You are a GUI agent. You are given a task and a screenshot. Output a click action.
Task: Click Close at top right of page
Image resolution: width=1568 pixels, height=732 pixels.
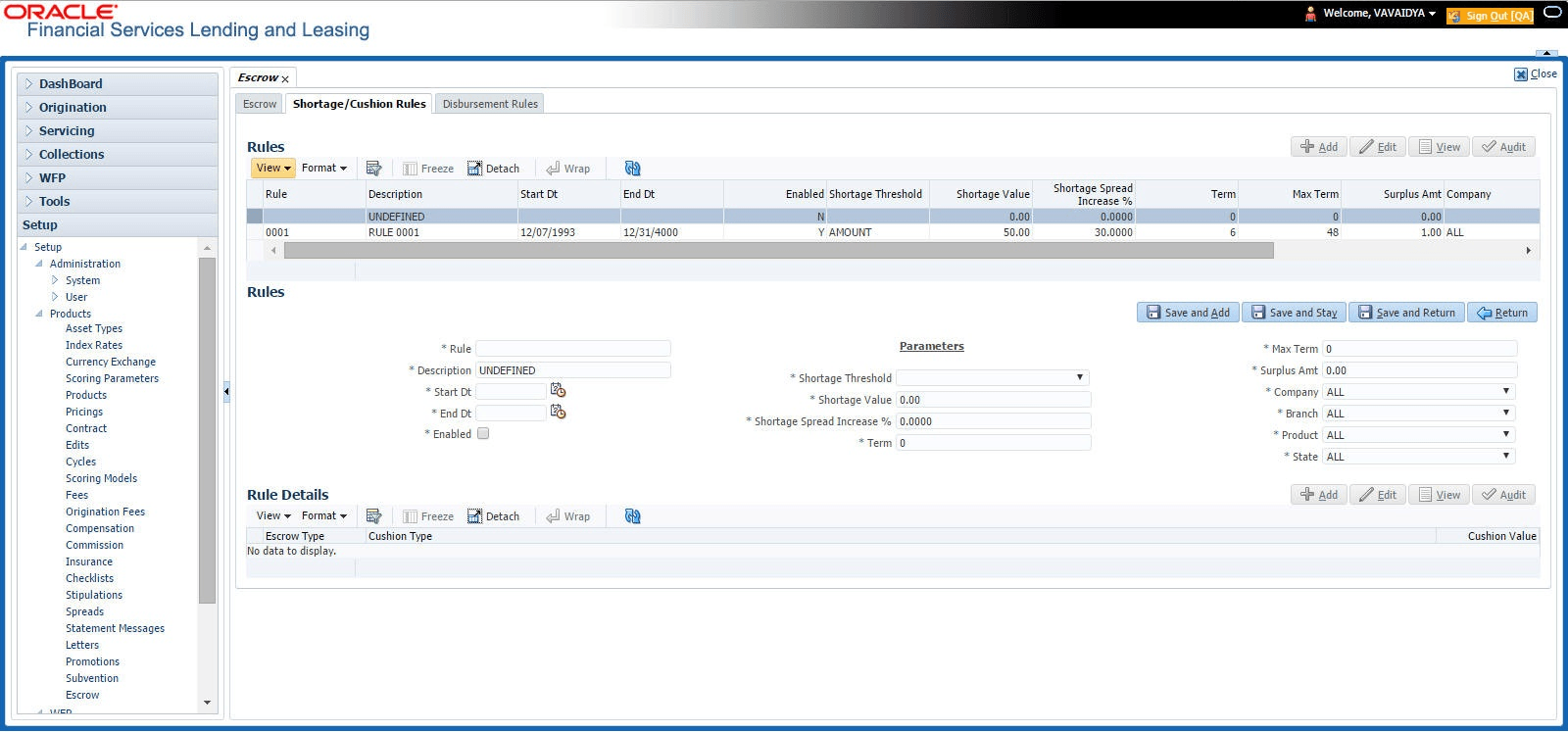tap(1536, 74)
